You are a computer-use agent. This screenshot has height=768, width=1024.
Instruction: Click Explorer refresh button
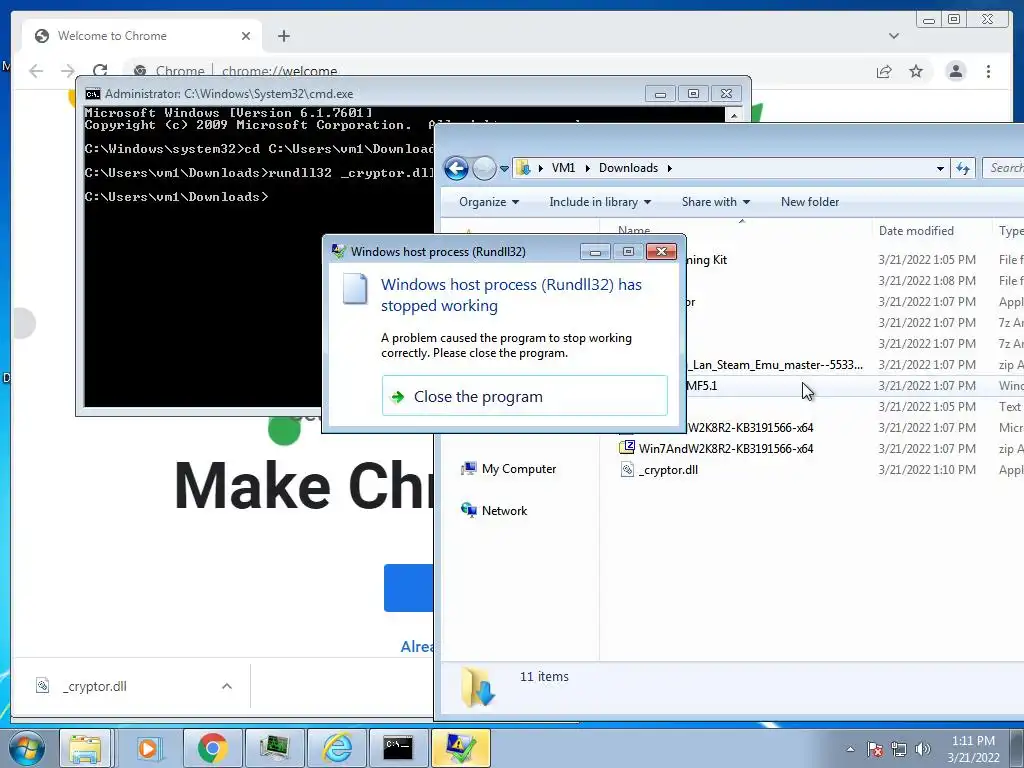pos(963,168)
